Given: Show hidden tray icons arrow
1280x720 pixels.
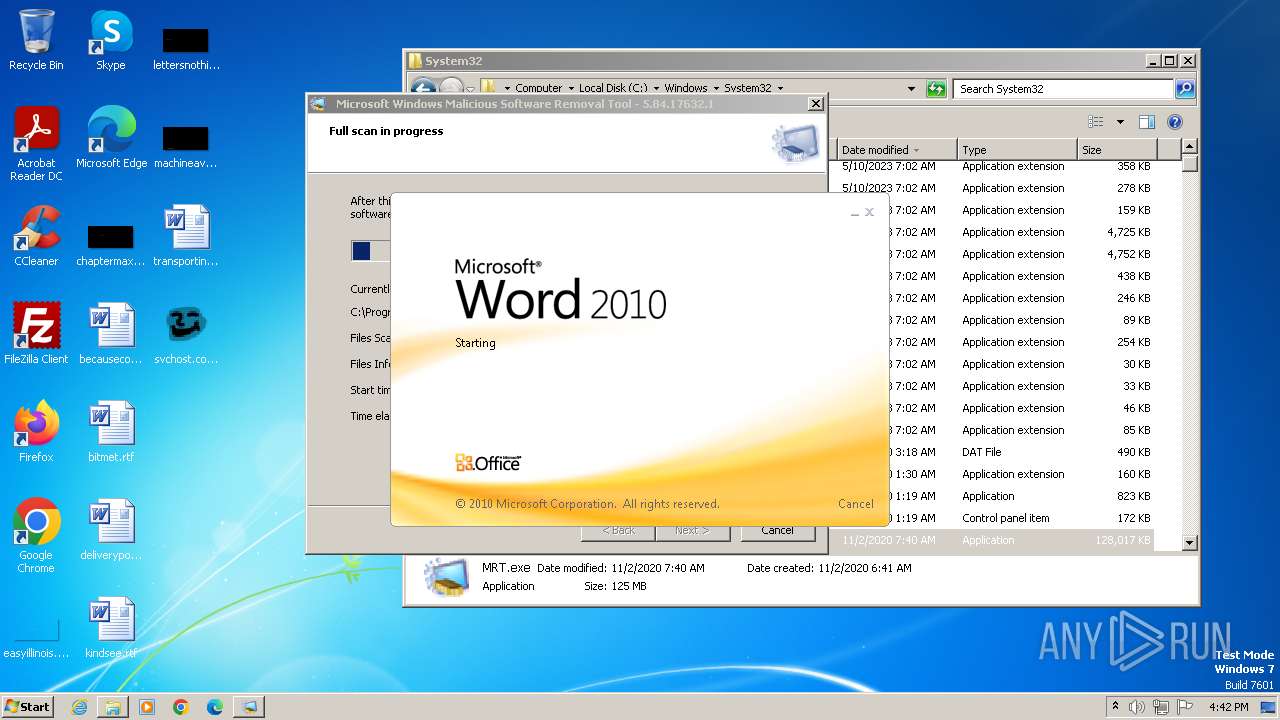Looking at the screenshot, I should 1116,707.
